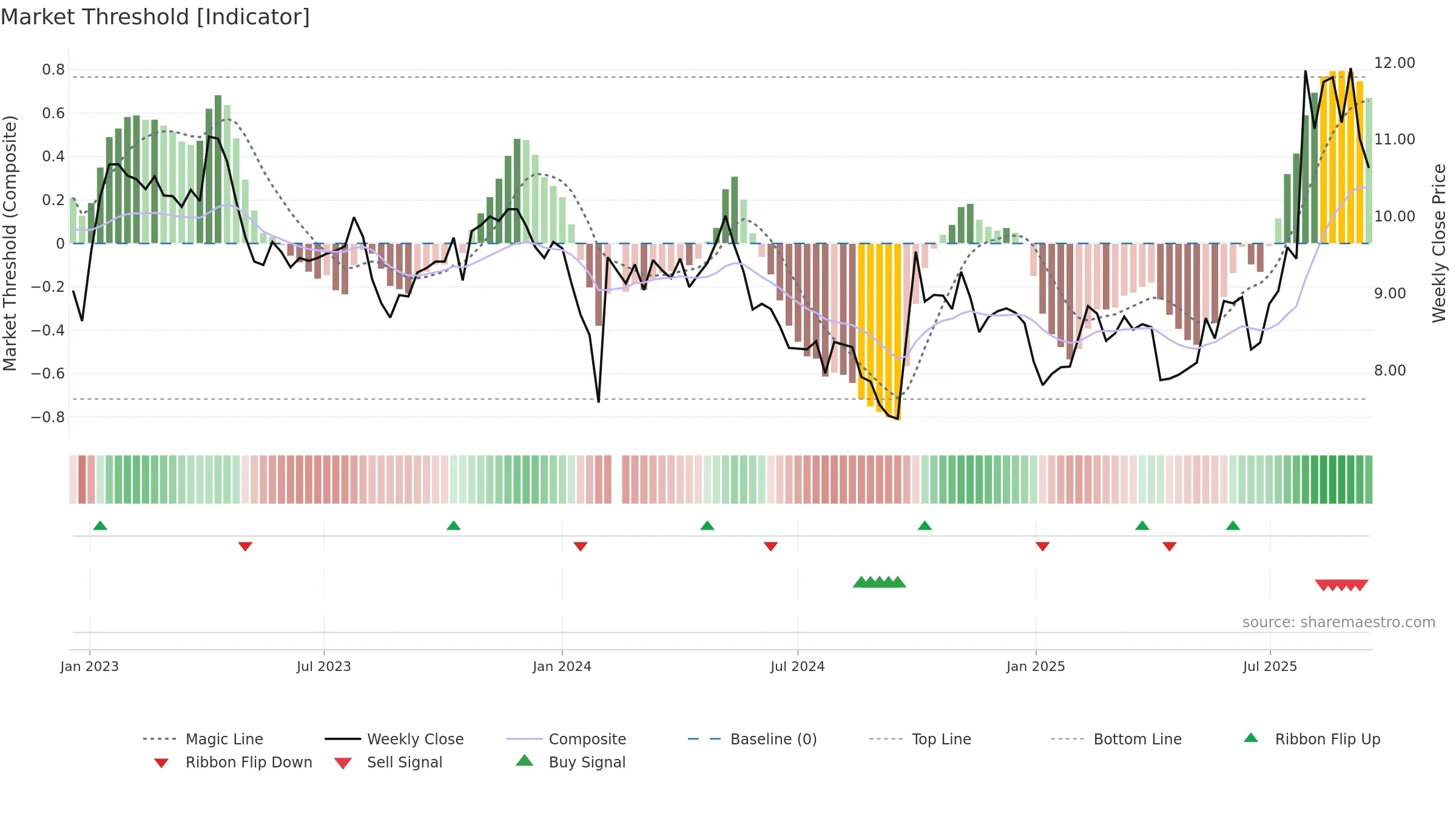Click the red Sell Signal legend triangle
This screenshot has height=819, width=1456.
tap(343, 763)
